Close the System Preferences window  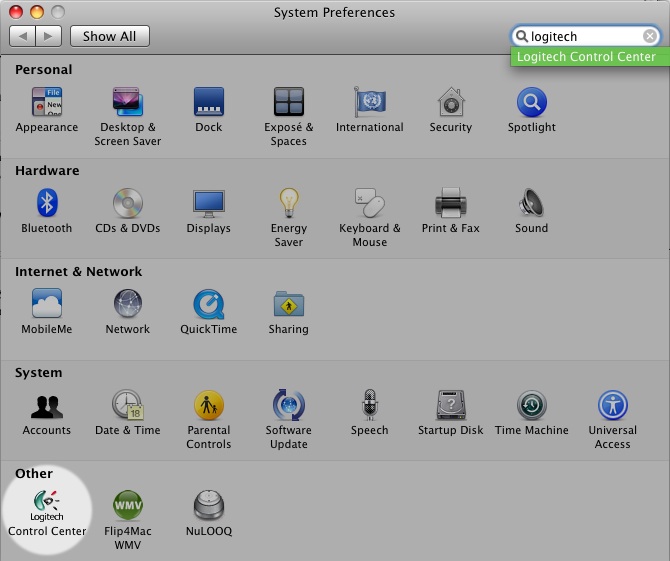(x=16, y=12)
